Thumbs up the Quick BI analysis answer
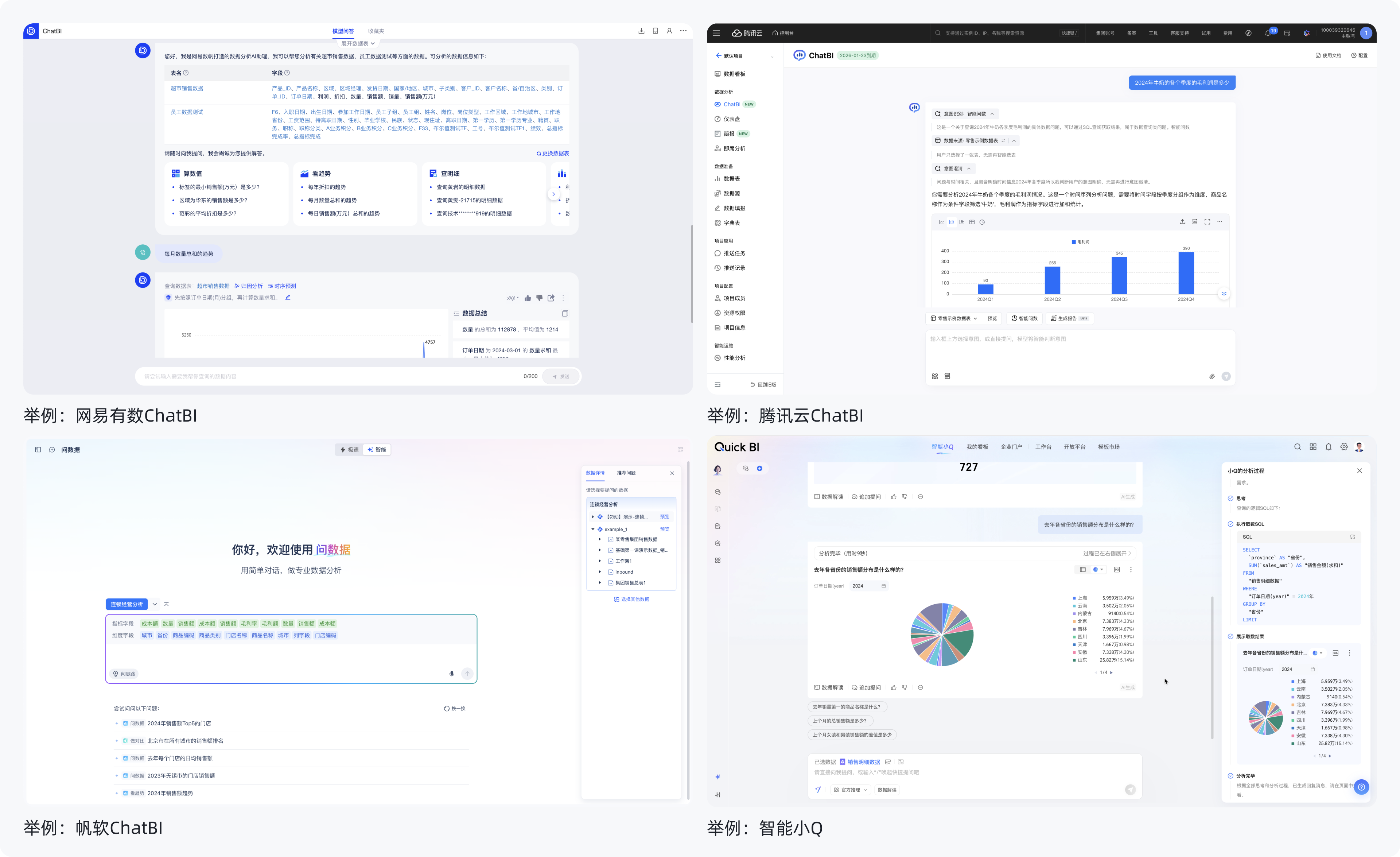Image resolution: width=1400 pixels, height=857 pixels. [893, 687]
